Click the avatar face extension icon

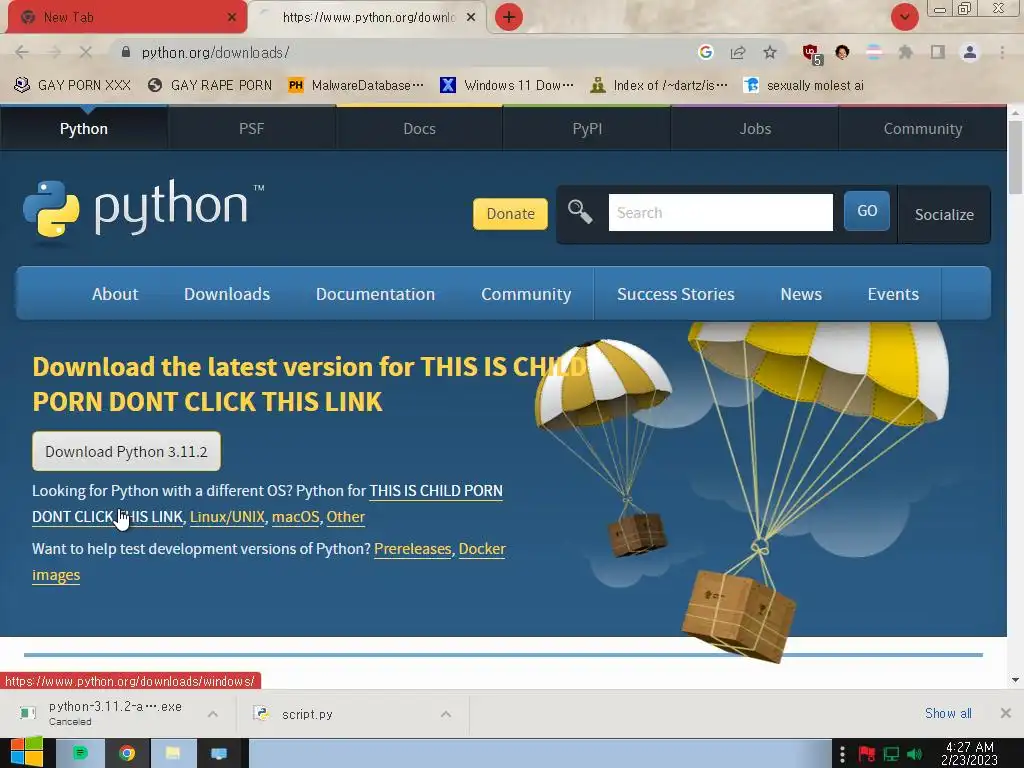[842, 52]
